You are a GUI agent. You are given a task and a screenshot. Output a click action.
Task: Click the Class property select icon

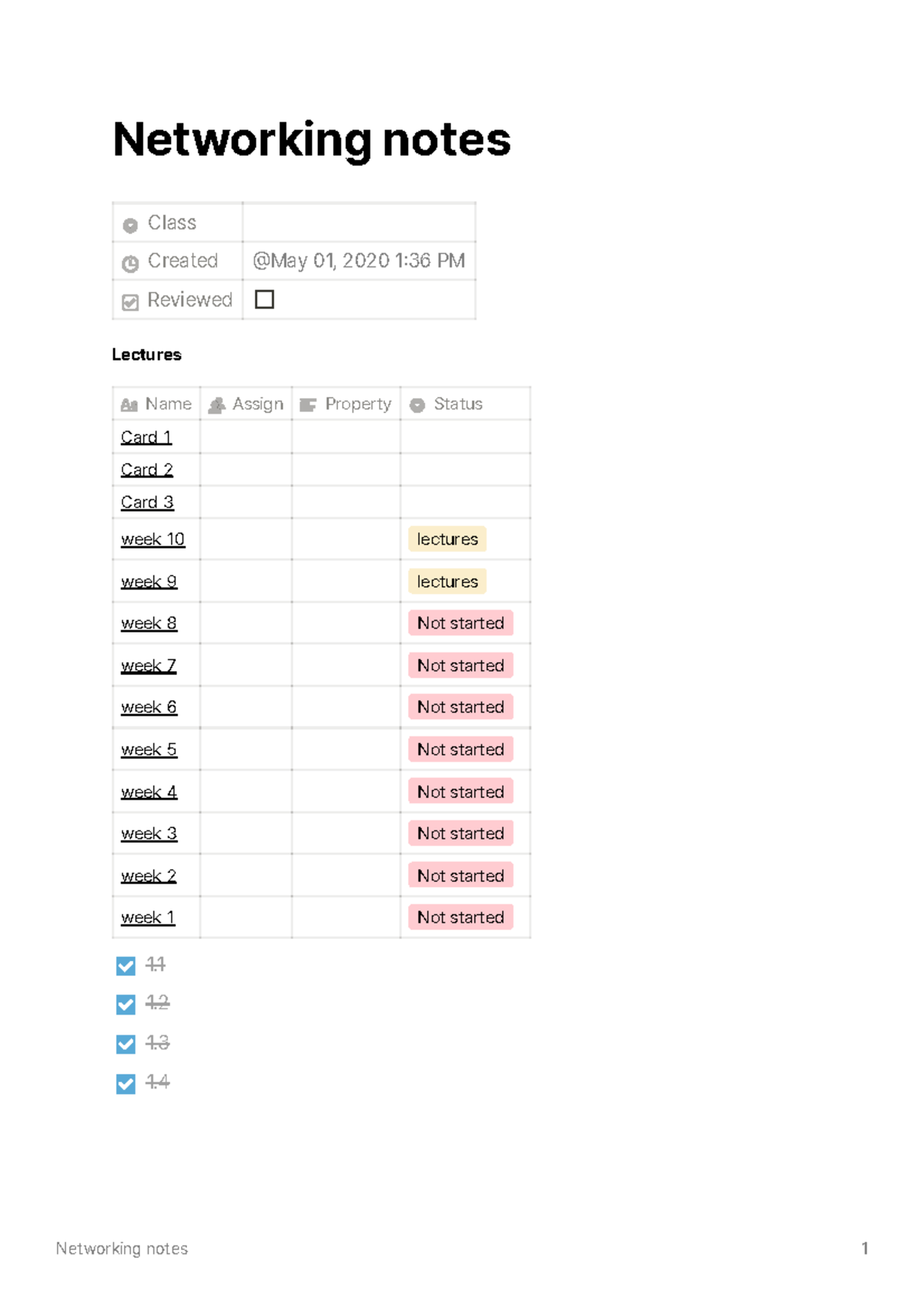tap(130, 225)
